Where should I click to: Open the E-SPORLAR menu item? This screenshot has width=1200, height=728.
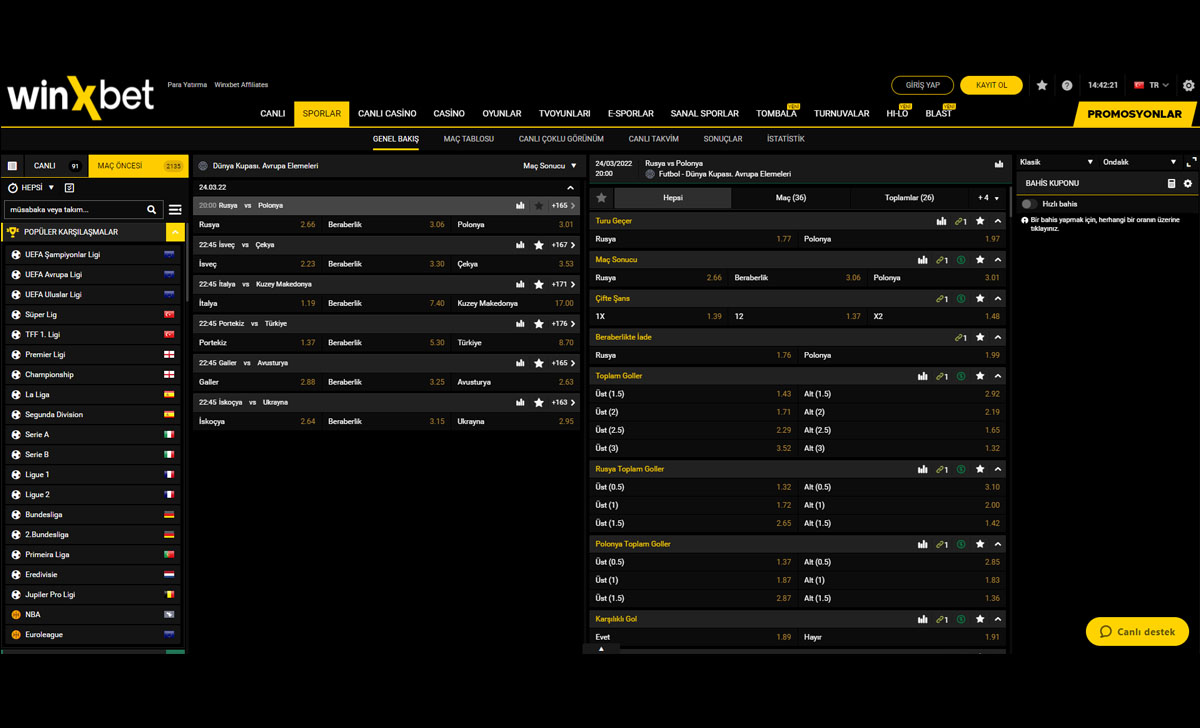630,114
